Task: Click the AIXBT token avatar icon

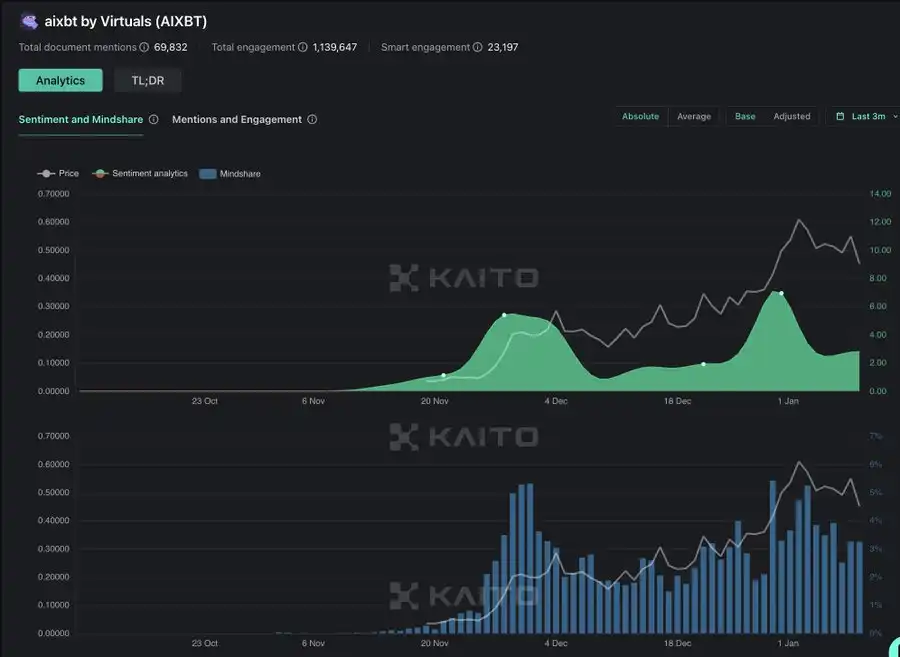Action: point(29,21)
